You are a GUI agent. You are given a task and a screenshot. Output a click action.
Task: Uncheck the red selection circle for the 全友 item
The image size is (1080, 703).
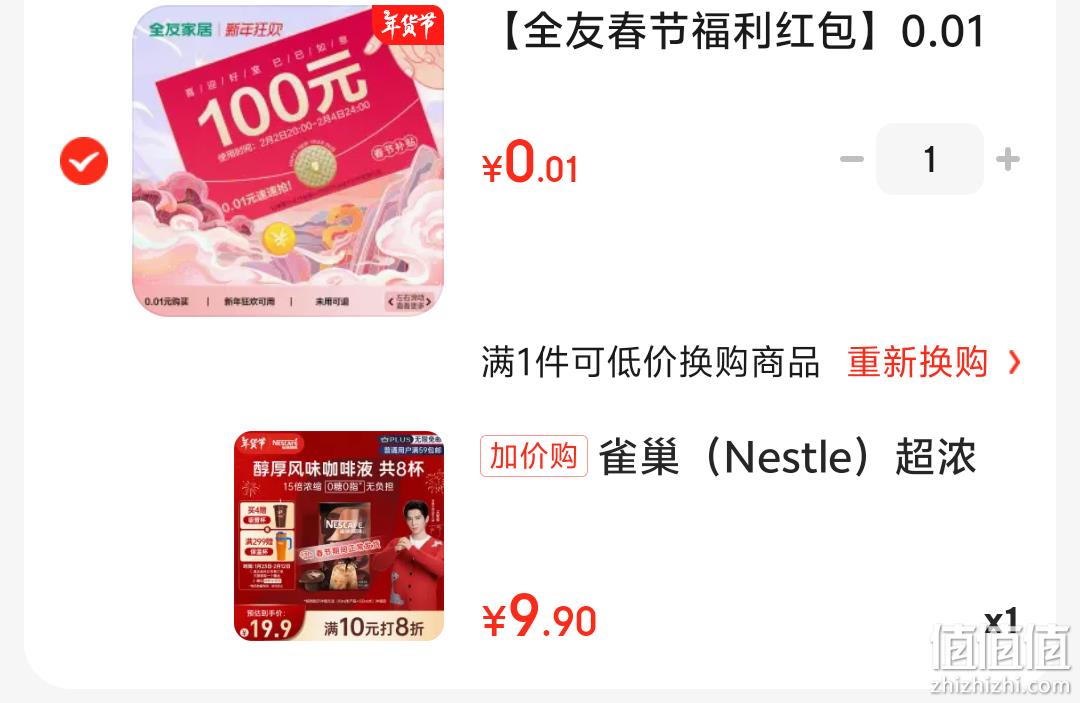point(84,161)
